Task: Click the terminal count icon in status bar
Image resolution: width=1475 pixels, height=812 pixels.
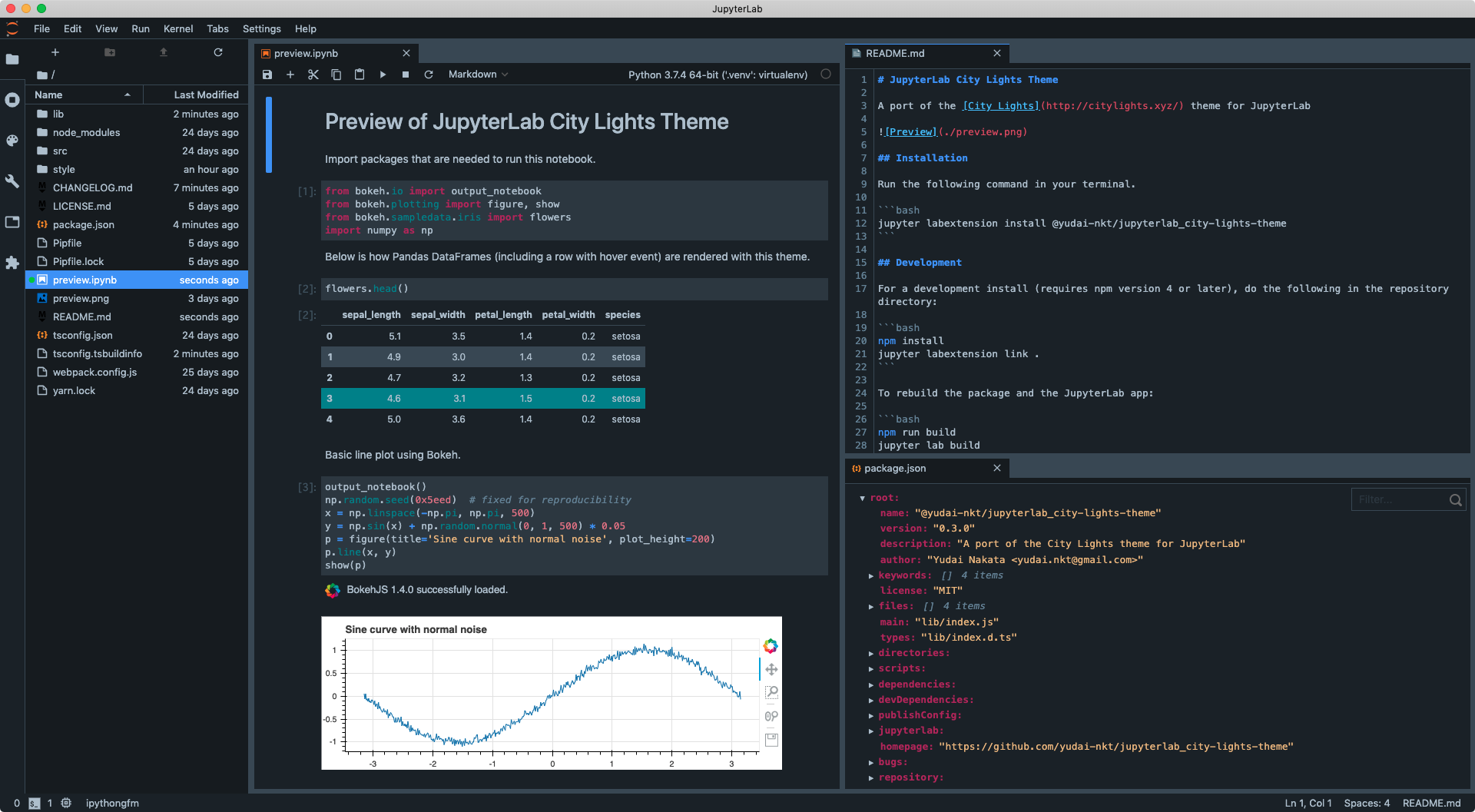Action: (x=35, y=804)
